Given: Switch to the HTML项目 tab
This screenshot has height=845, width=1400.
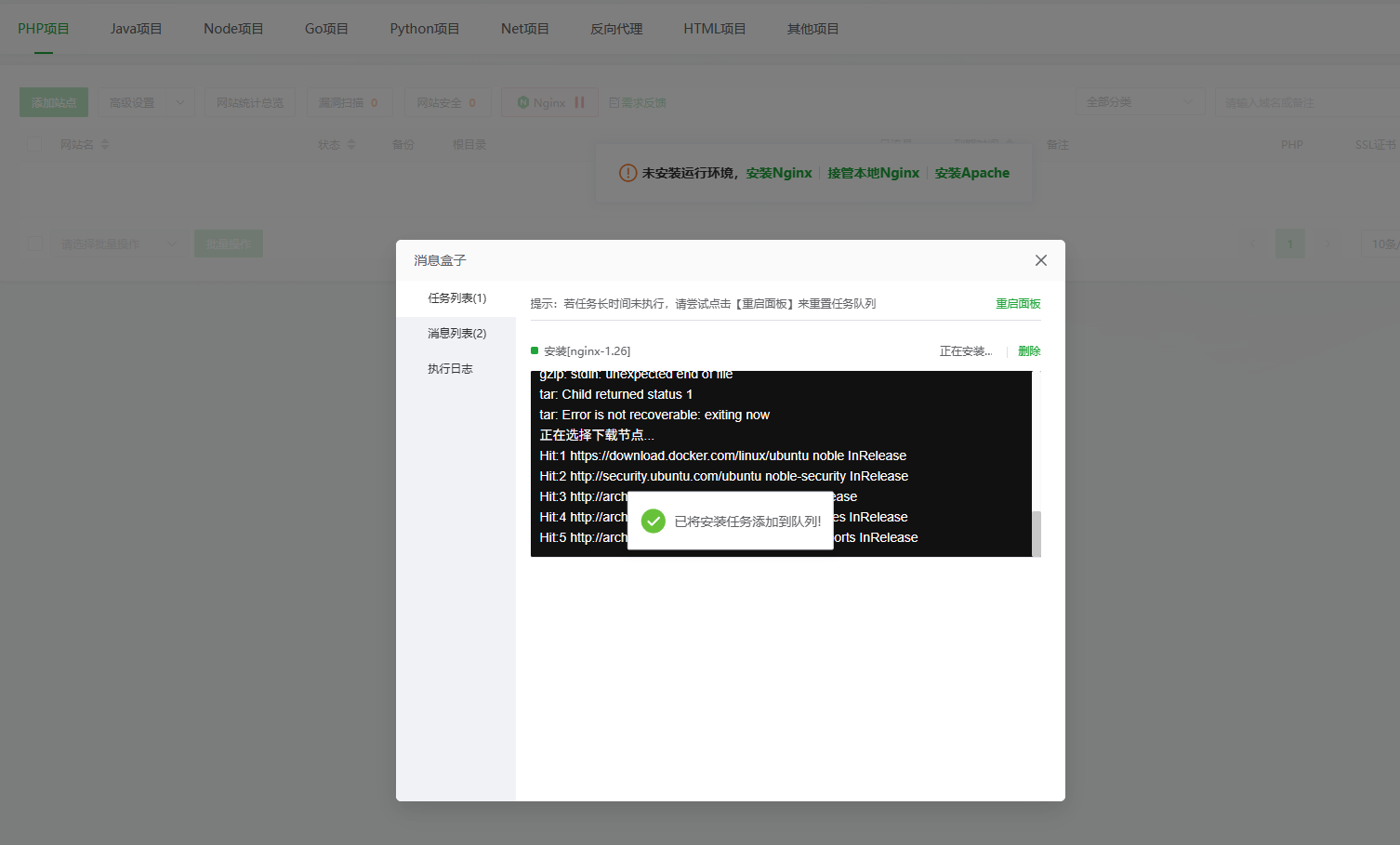Looking at the screenshot, I should pyautogui.click(x=715, y=29).
